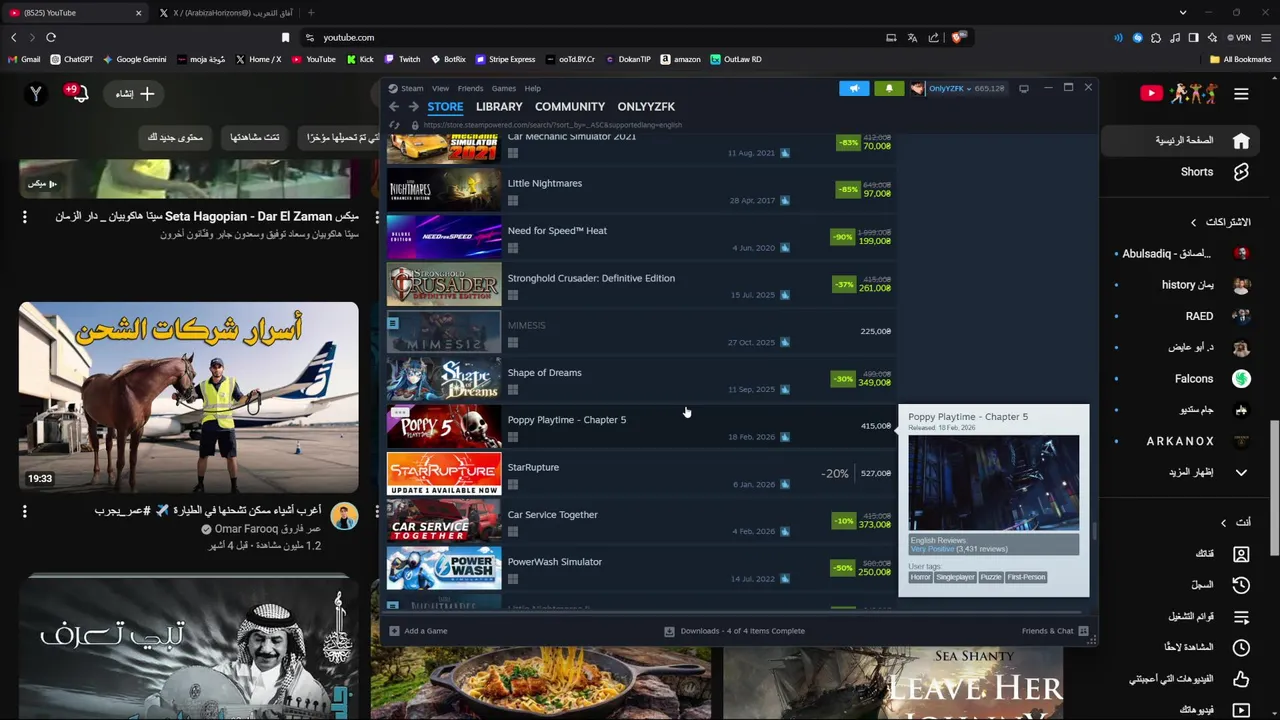
Task: Open PowerWash Simulator search result
Action: 640,569
